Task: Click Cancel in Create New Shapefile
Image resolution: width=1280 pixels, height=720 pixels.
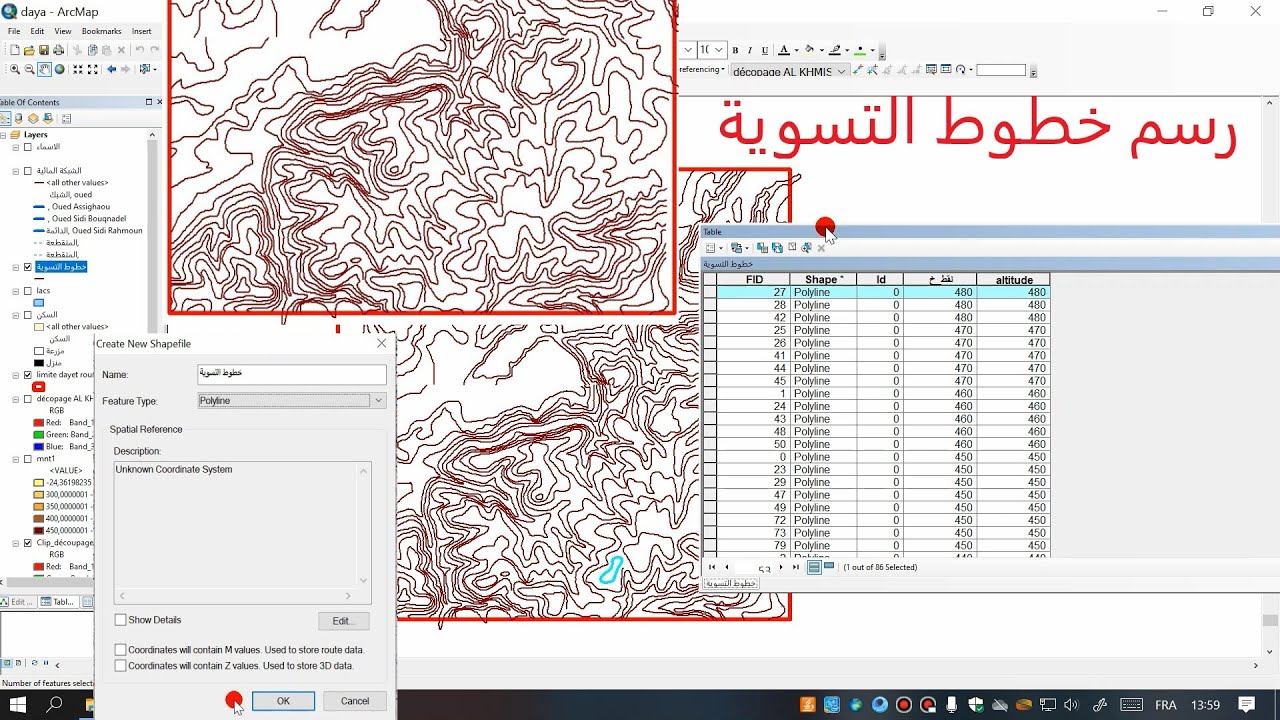Action: click(x=355, y=701)
